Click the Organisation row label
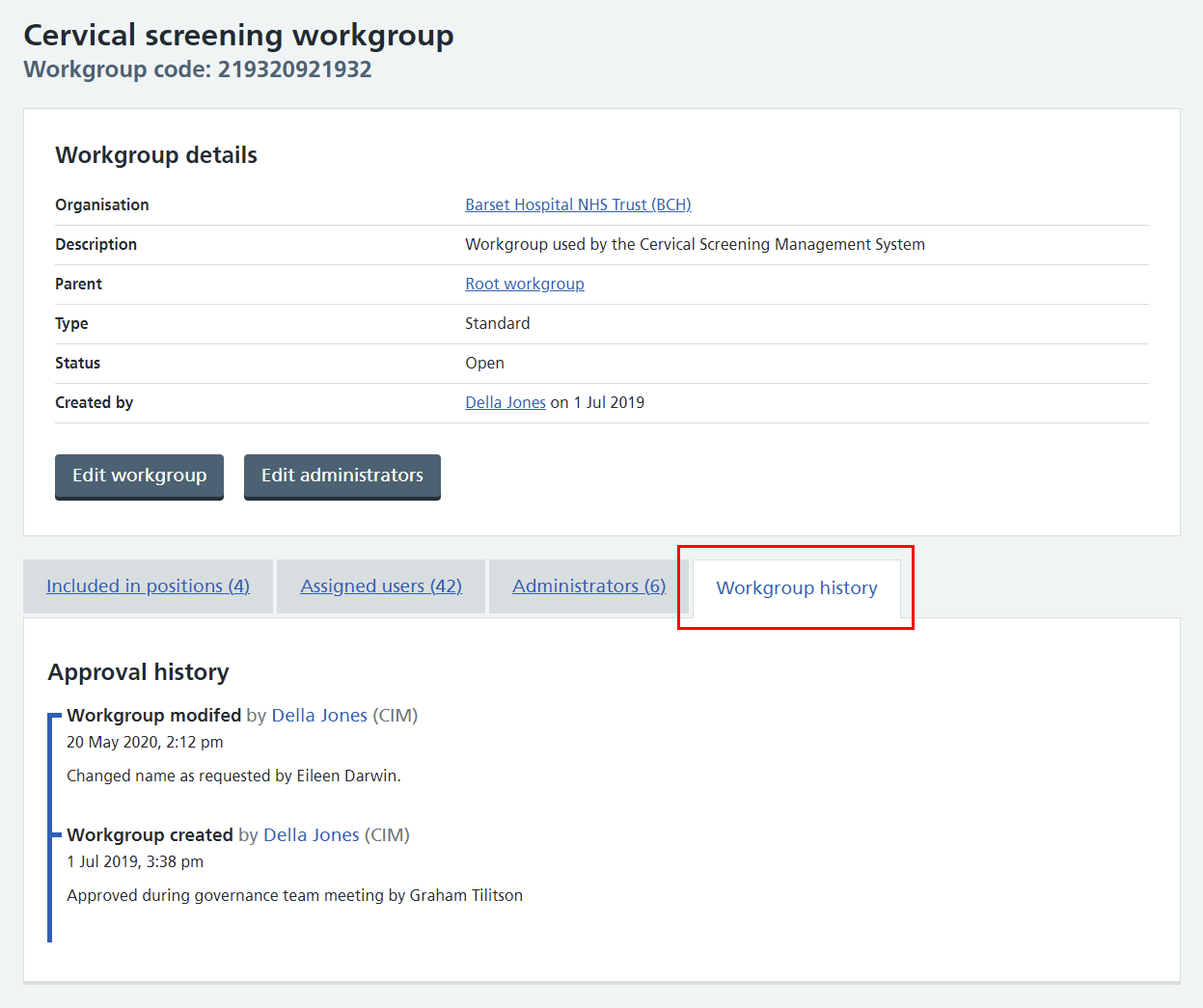This screenshot has width=1203, height=1008. click(102, 204)
